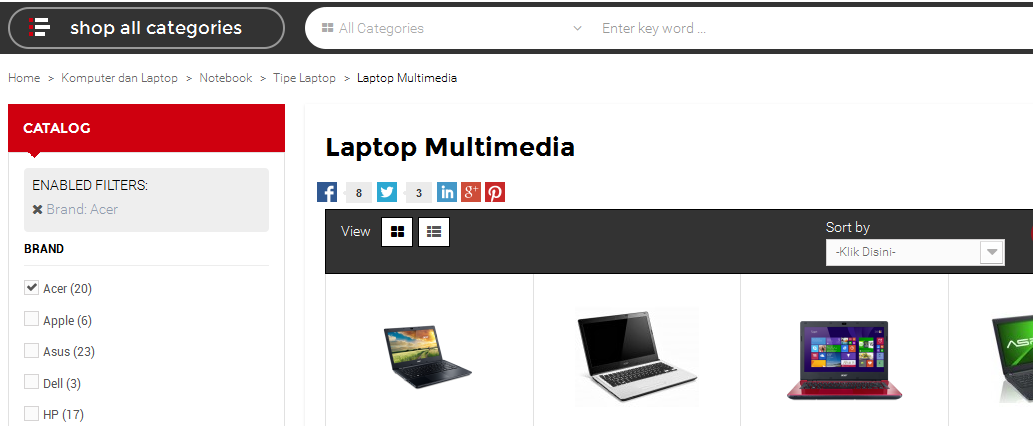This screenshot has width=1033, height=426.
Task: Share page via Pinterest icon
Action: tap(495, 192)
